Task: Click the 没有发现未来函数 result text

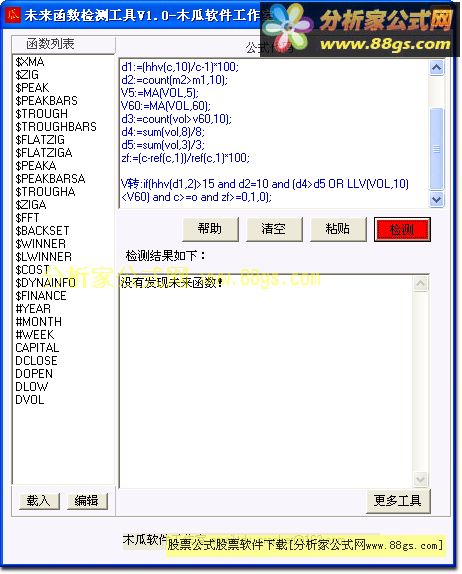Action: 172,283
